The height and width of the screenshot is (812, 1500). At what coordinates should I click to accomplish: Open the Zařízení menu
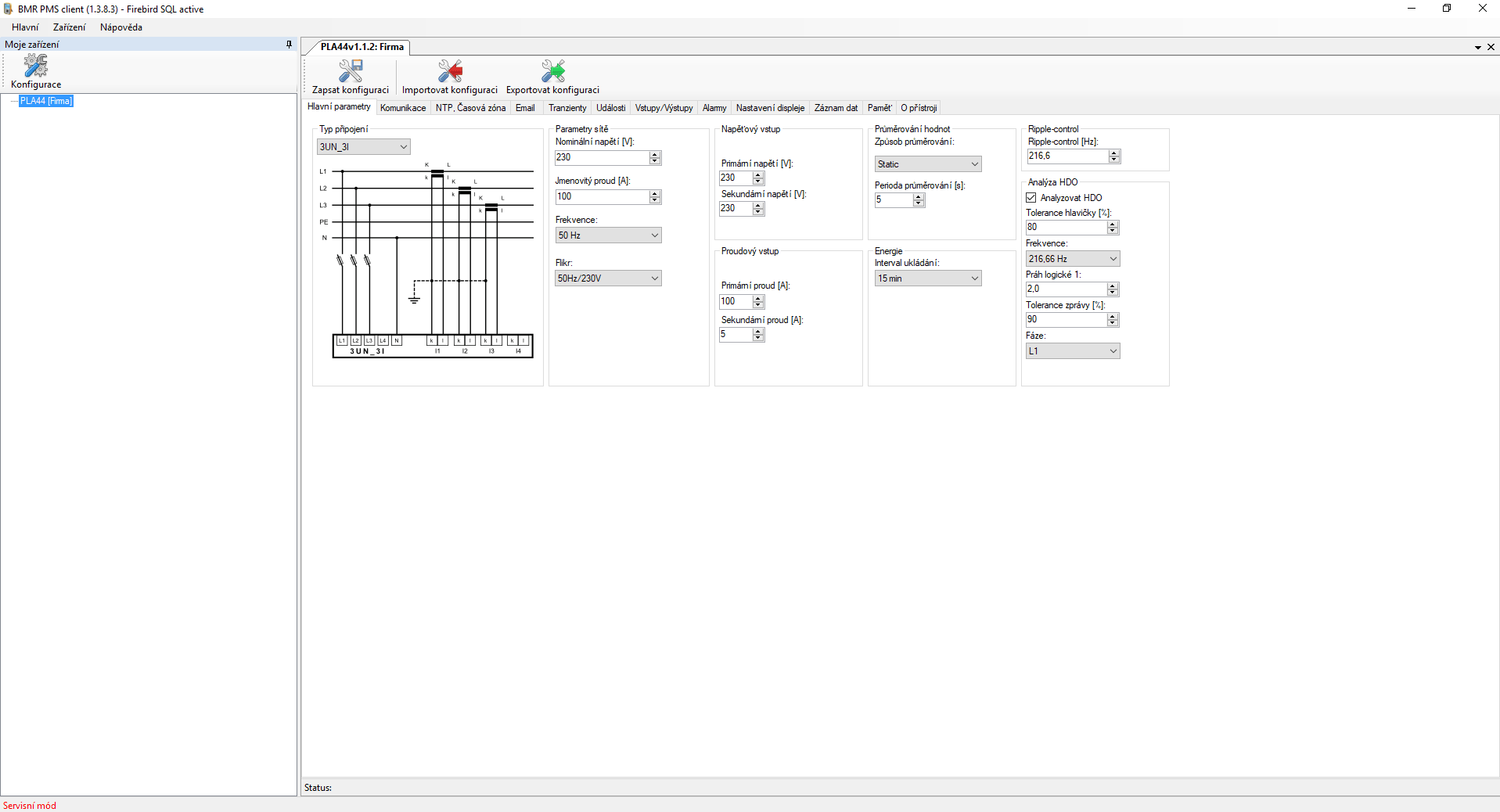click(69, 27)
